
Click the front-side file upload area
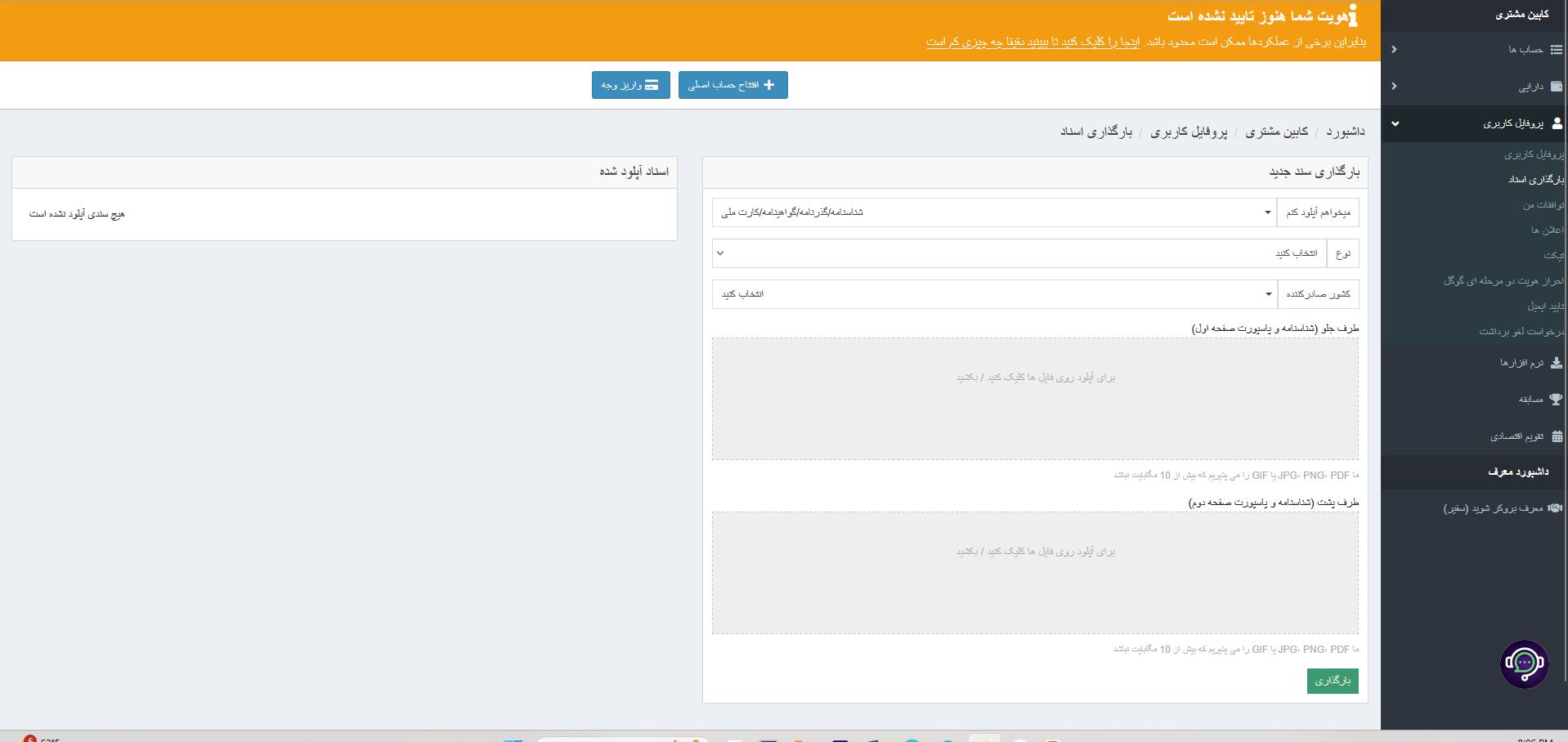(x=1035, y=399)
